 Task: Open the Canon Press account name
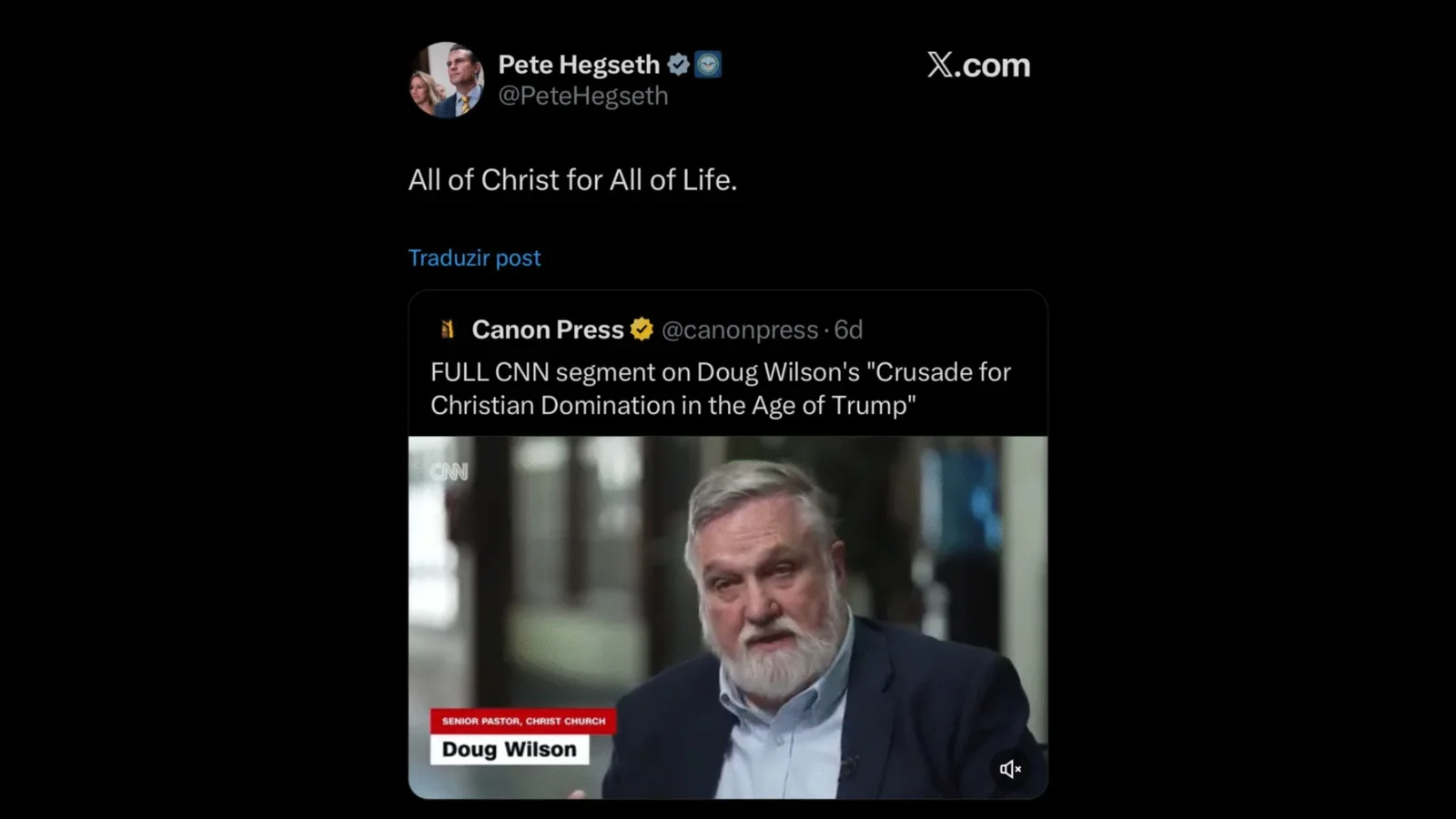point(548,329)
